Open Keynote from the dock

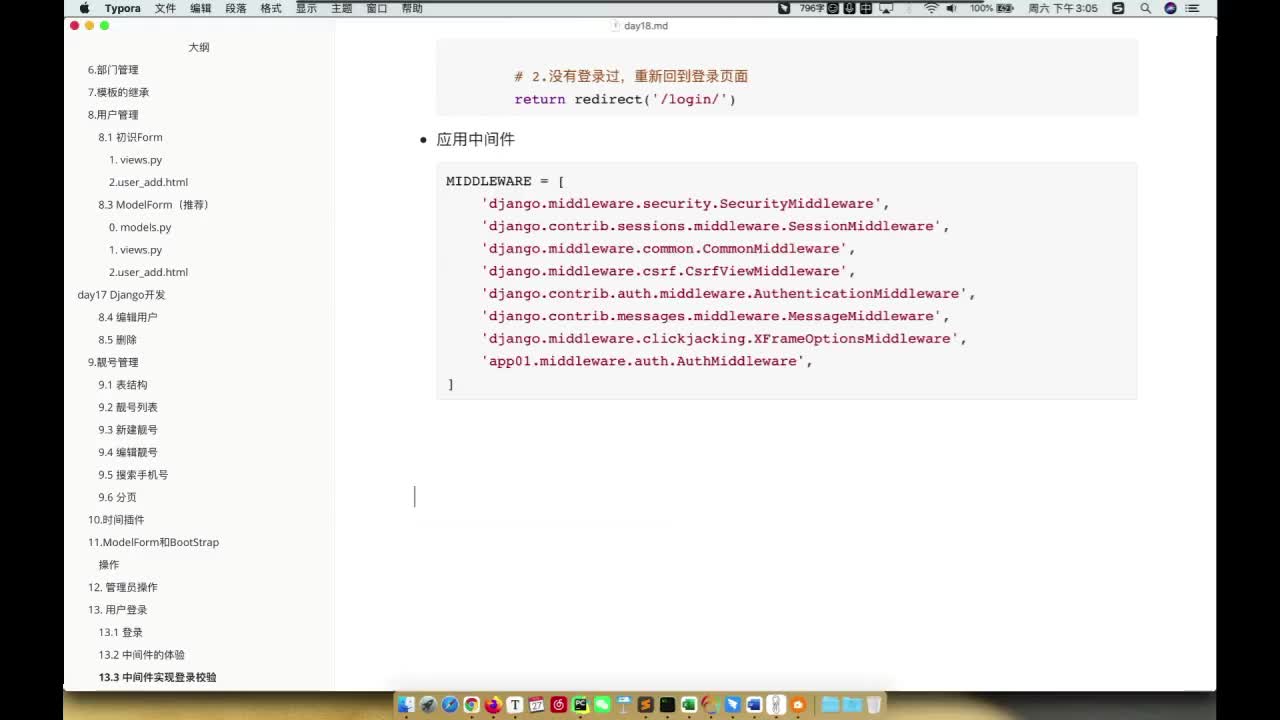(x=624, y=705)
